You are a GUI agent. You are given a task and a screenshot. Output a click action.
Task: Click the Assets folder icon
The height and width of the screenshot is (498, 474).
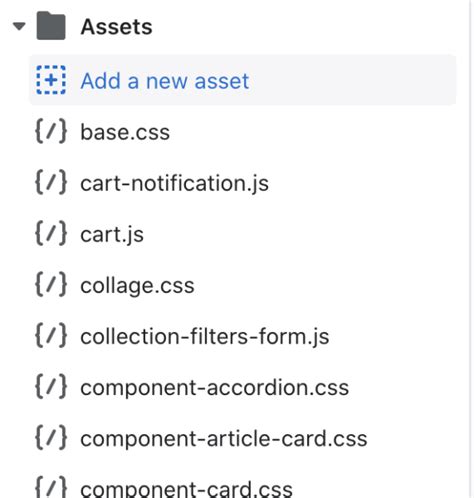[x=51, y=26]
